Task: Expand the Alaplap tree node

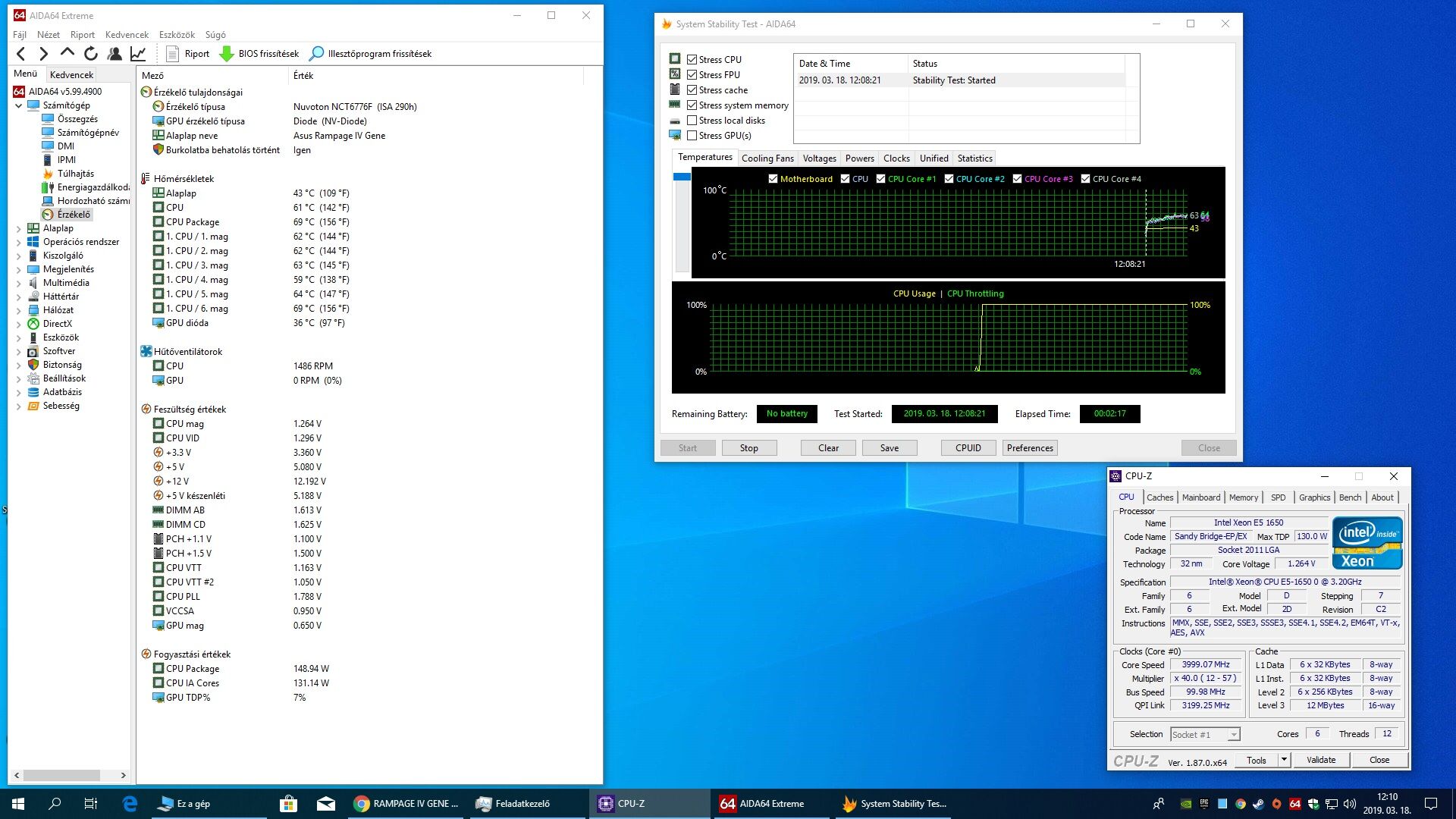Action: click(19, 228)
